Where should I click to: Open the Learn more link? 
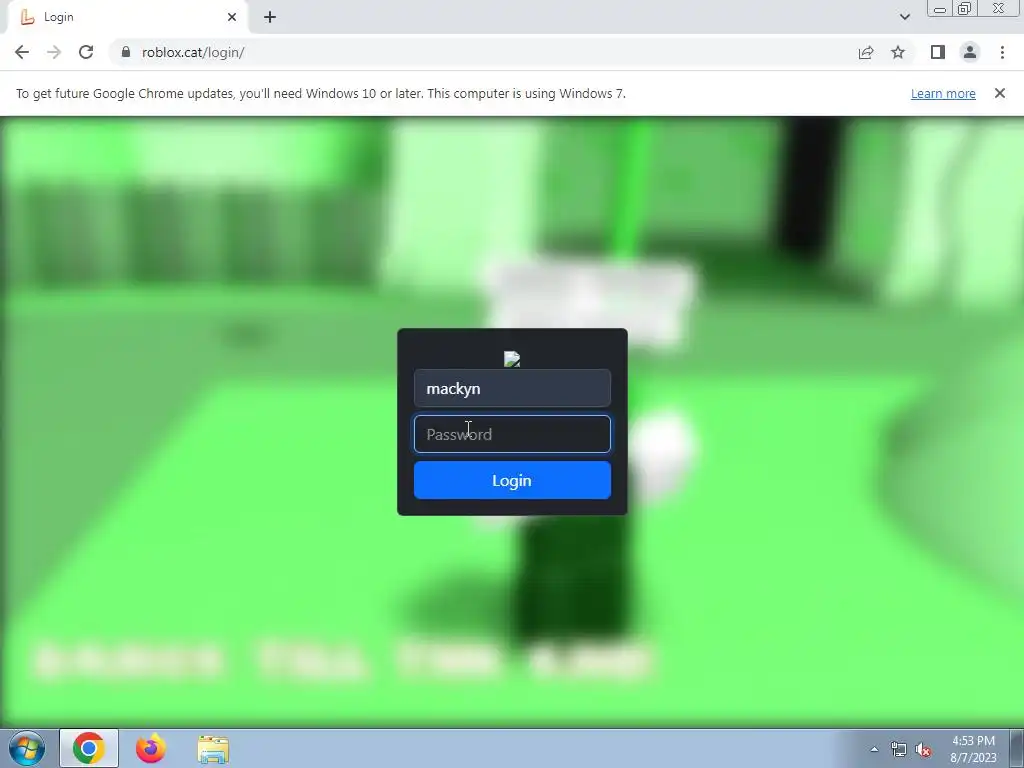[x=943, y=93]
